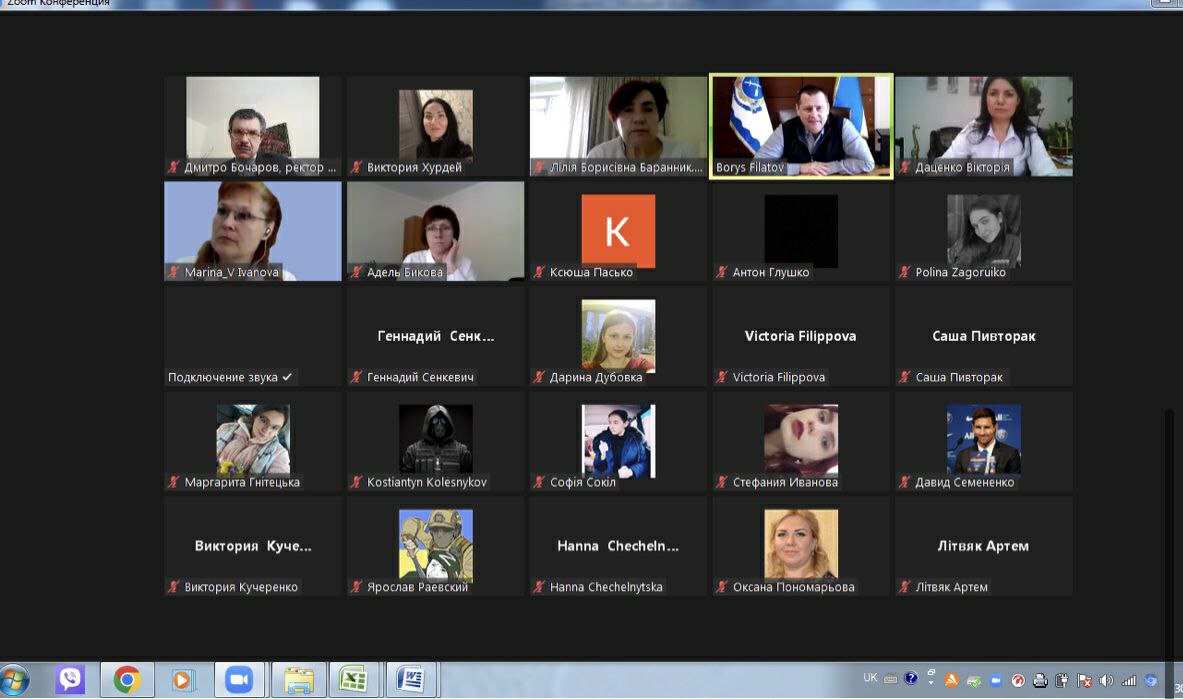The image size is (1183, 699).
Task: Click Polina Zagoruiko's grayscale profile photo
Action: click(984, 231)
